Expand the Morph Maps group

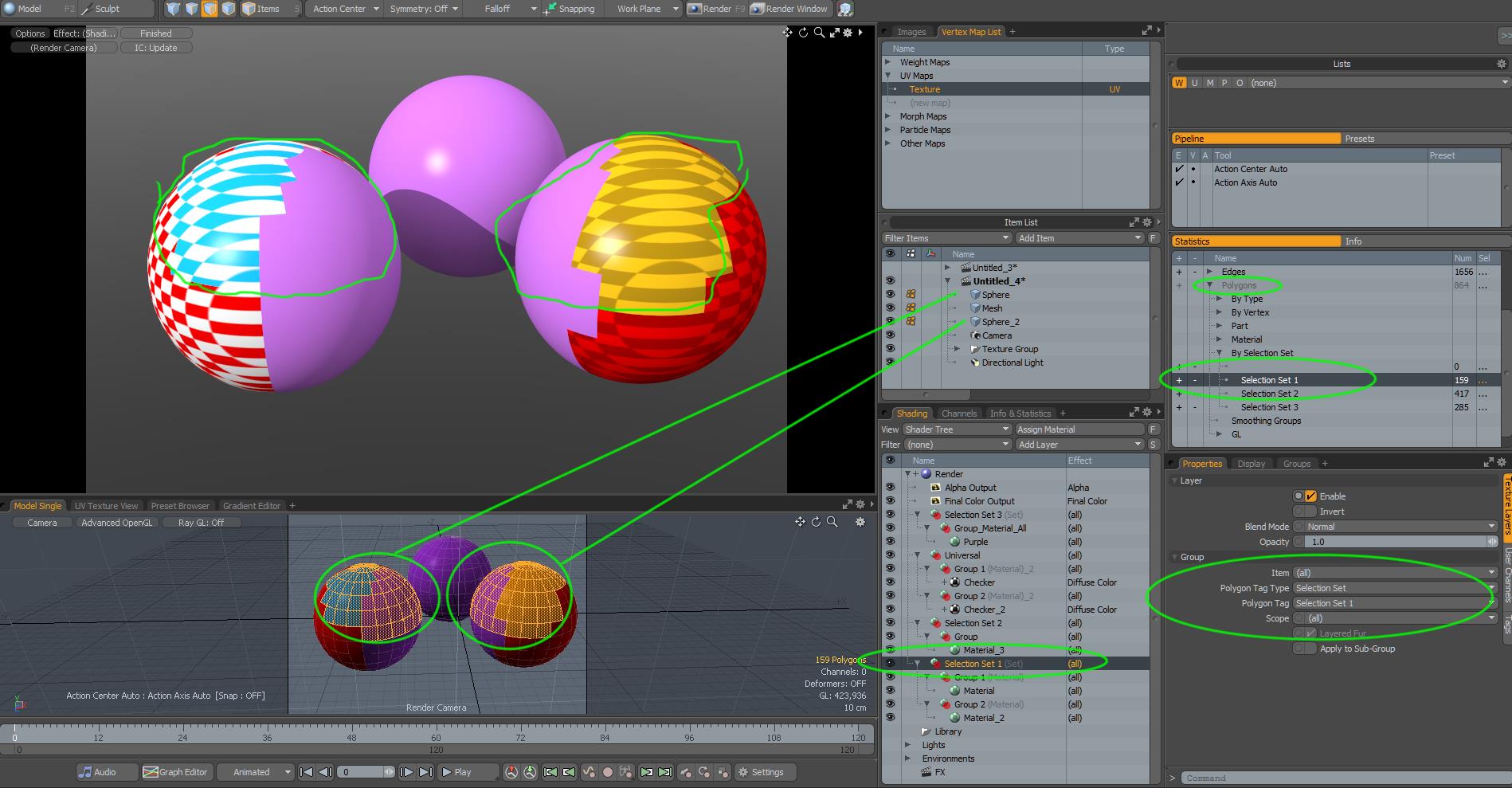888,116
